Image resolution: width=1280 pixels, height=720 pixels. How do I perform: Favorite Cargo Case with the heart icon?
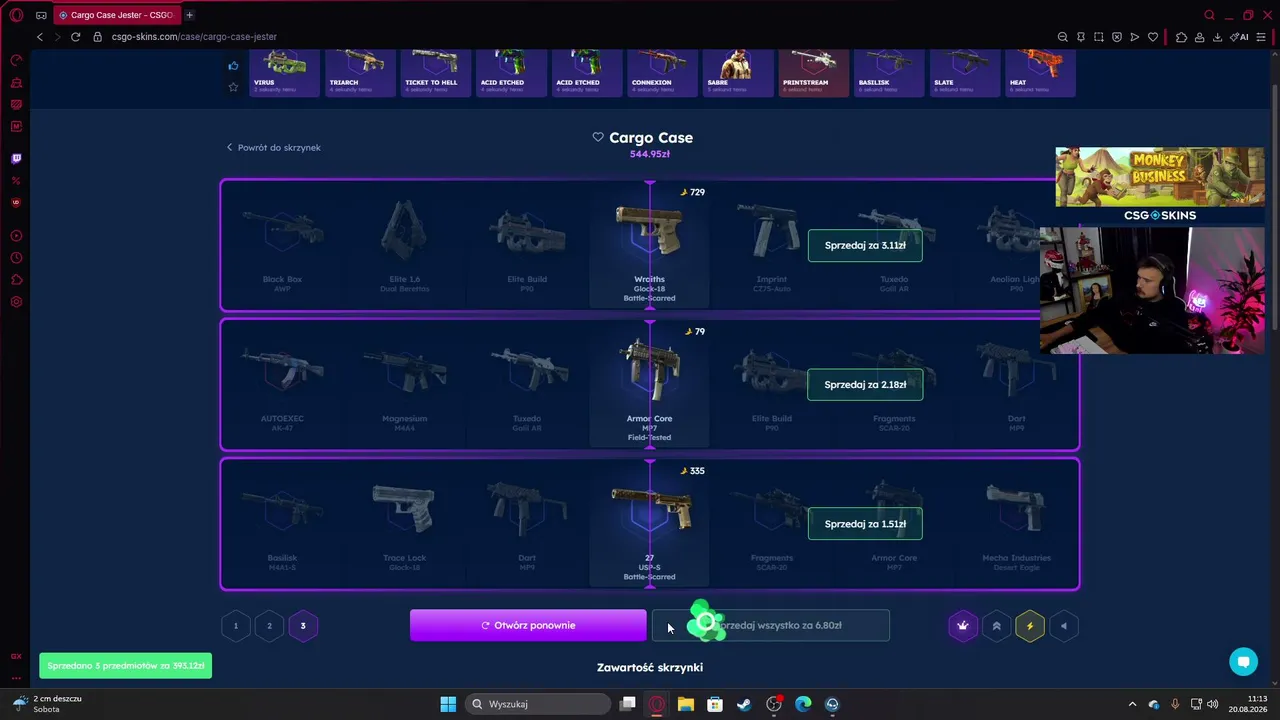point(598,137)
